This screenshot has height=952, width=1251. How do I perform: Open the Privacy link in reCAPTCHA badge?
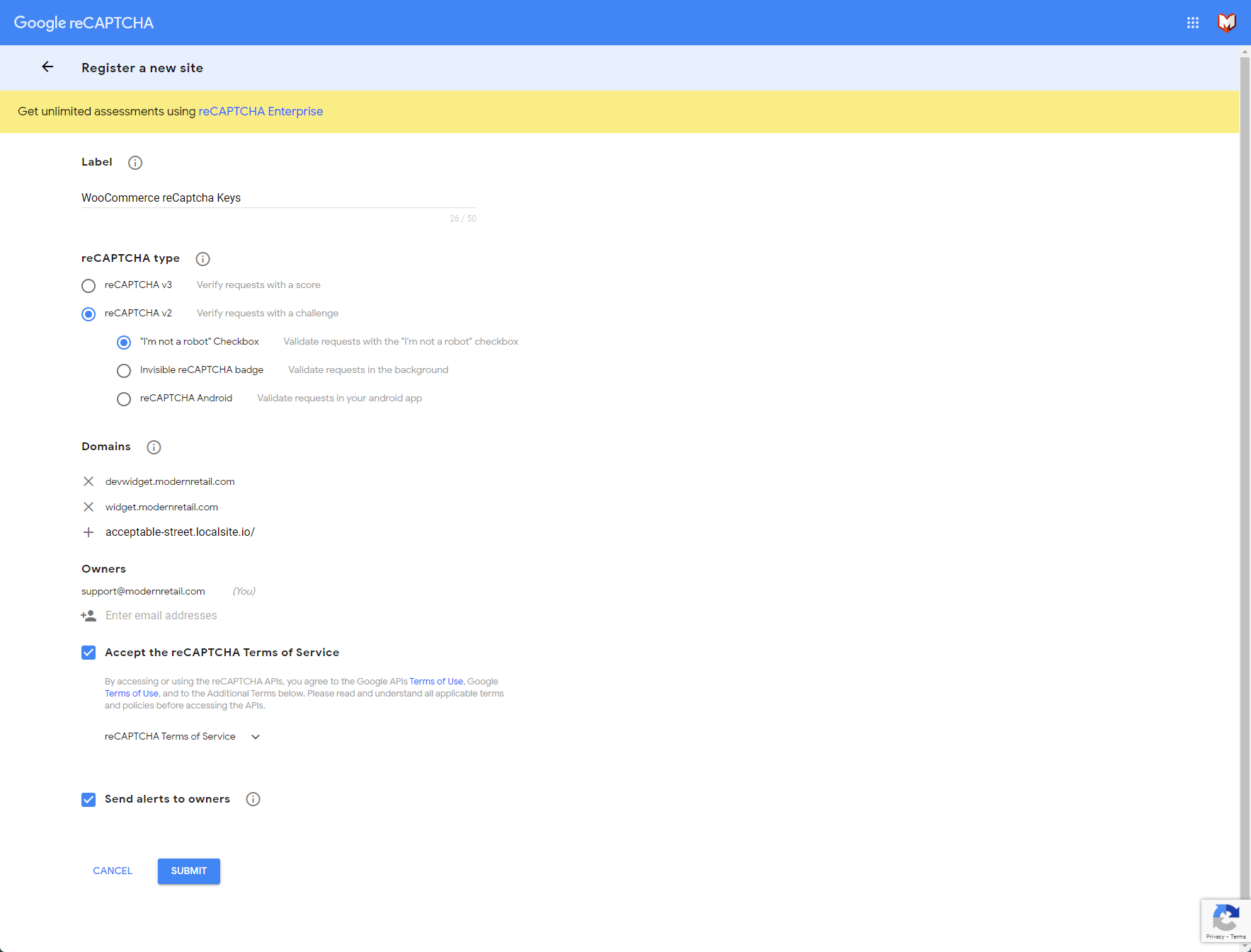coord(1215,936)
